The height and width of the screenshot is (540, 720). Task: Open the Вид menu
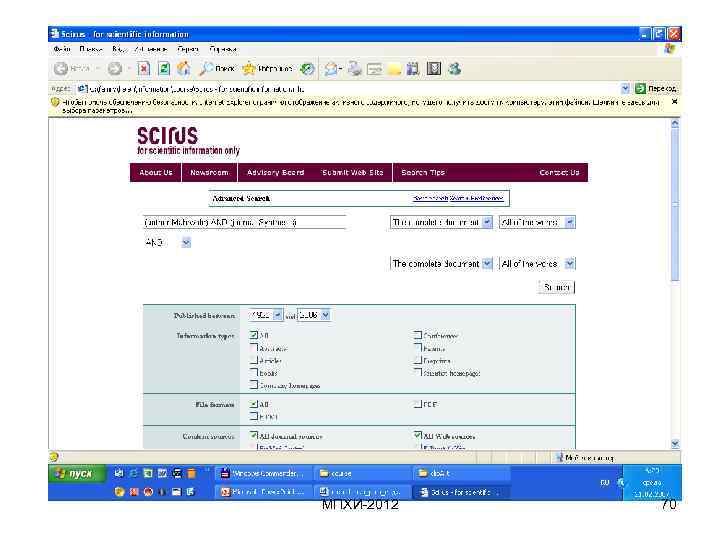tap(119, 49)
